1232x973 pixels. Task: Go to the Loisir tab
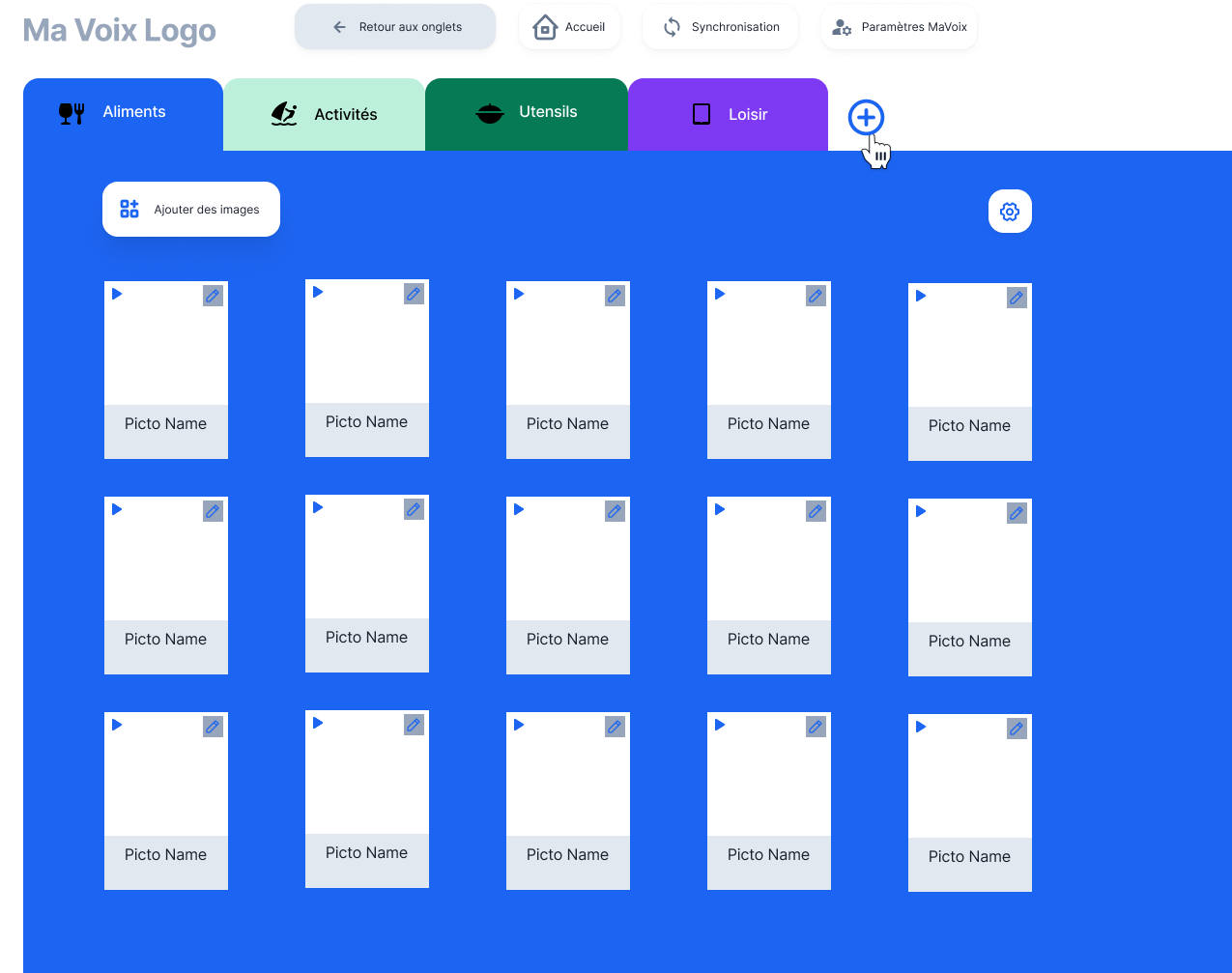728,114
